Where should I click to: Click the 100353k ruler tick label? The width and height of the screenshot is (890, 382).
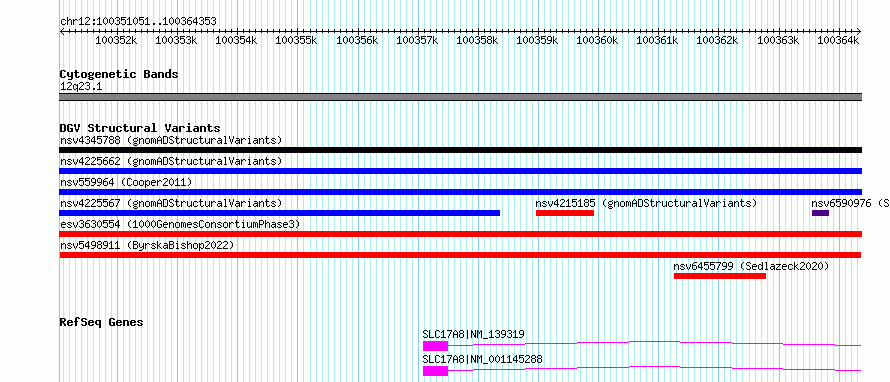tap(176, 40)
